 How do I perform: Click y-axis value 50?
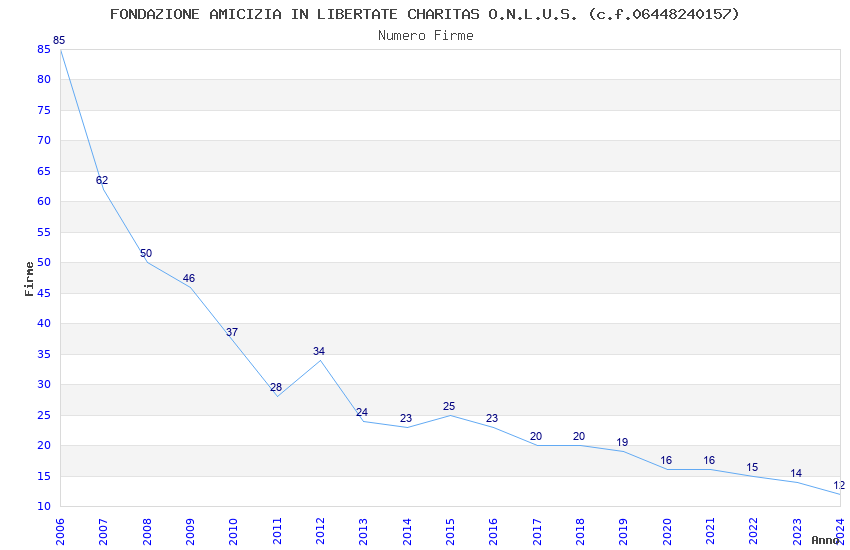pos(44,262)
